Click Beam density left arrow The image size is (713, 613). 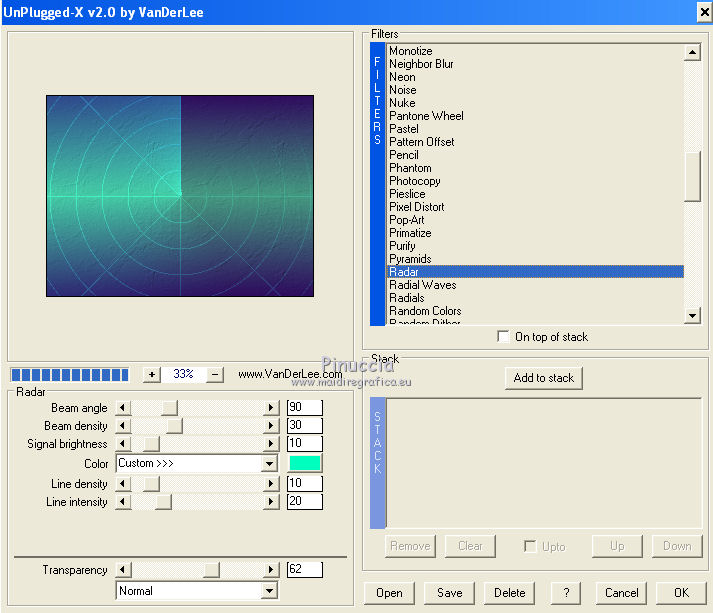click(123, 426)
